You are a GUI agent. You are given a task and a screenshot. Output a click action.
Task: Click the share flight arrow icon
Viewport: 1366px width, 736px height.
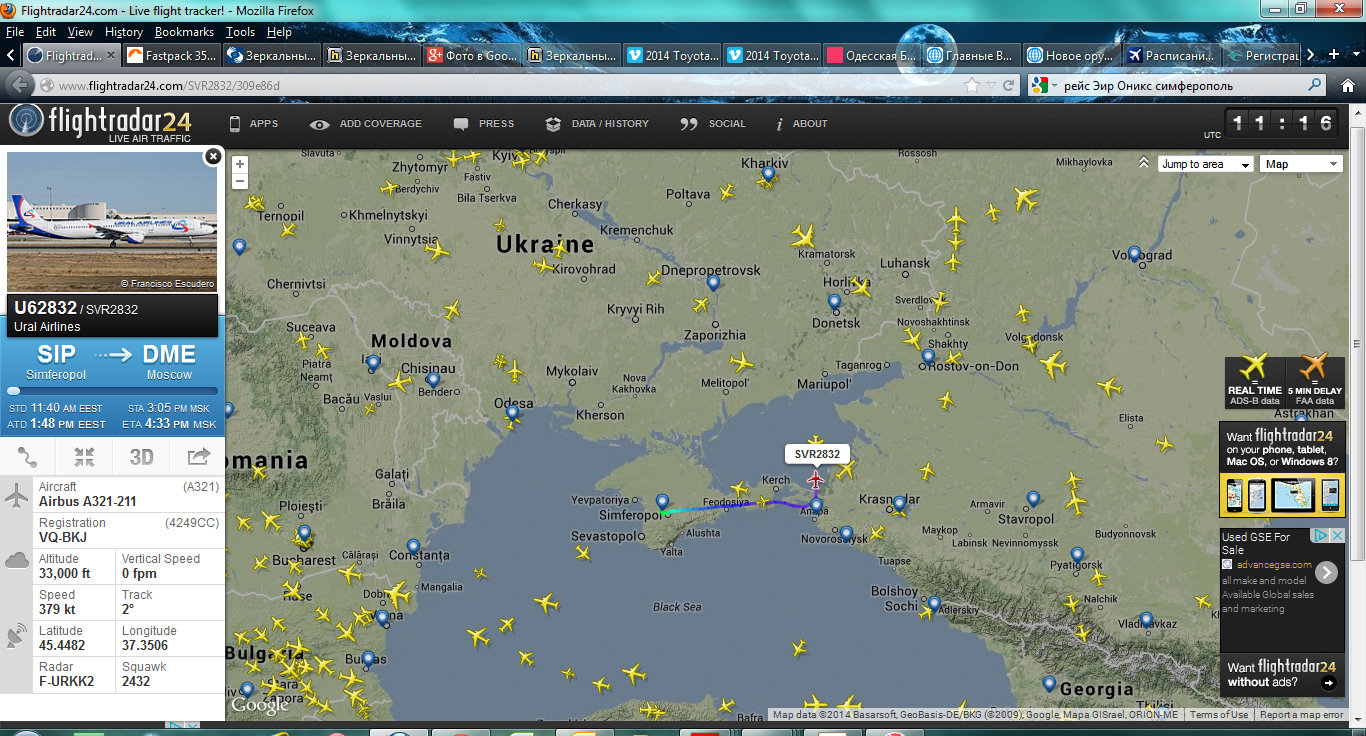pyautogui.click(x=198, y=457)
